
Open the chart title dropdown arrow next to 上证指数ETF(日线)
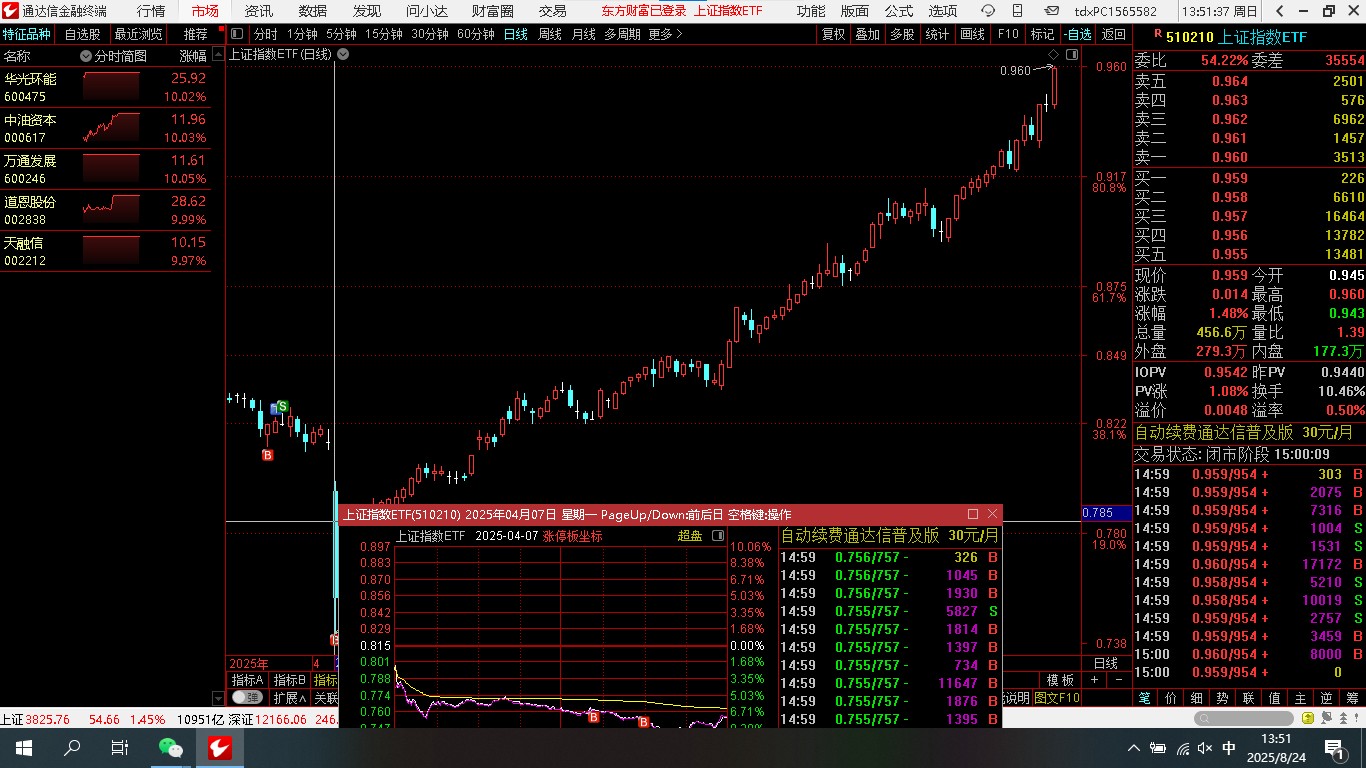coord(343,54)
